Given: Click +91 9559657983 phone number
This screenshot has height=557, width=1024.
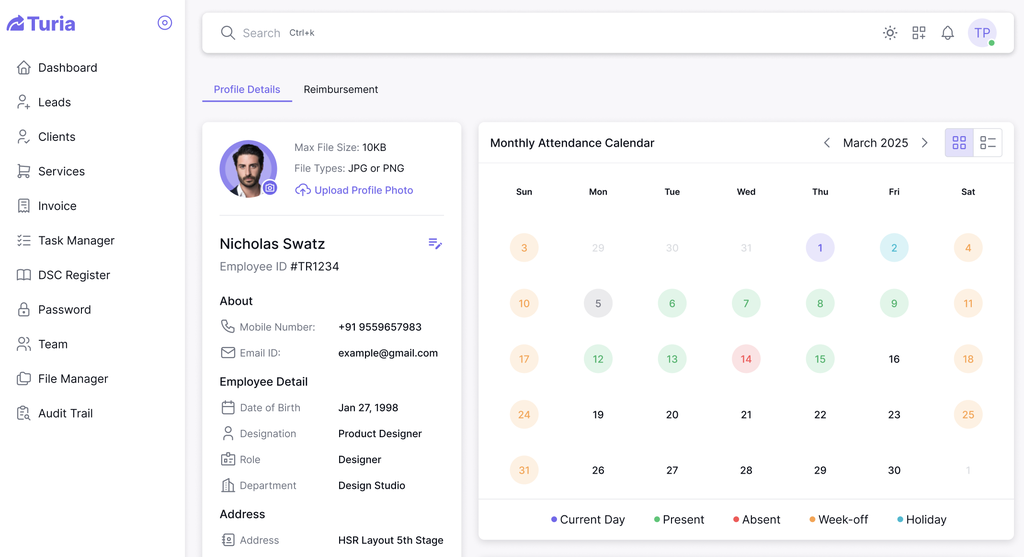Looking at the screenshot, I should (379, 326).
